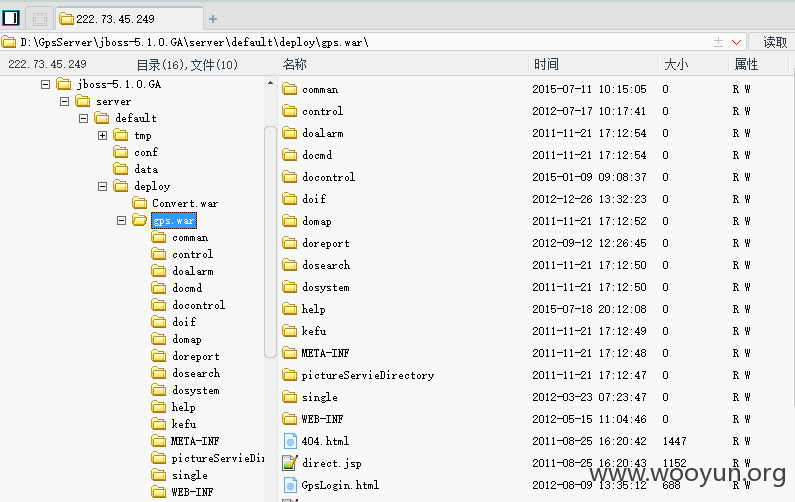795x502 pixels.
Task: Select data folder in tree
Action: (x=146, y=169)
